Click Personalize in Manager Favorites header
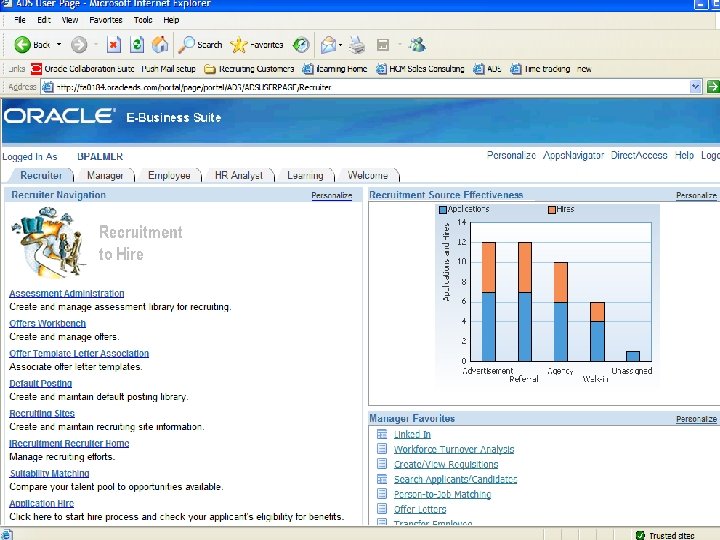Screen dimensions: 720x540 696,419
